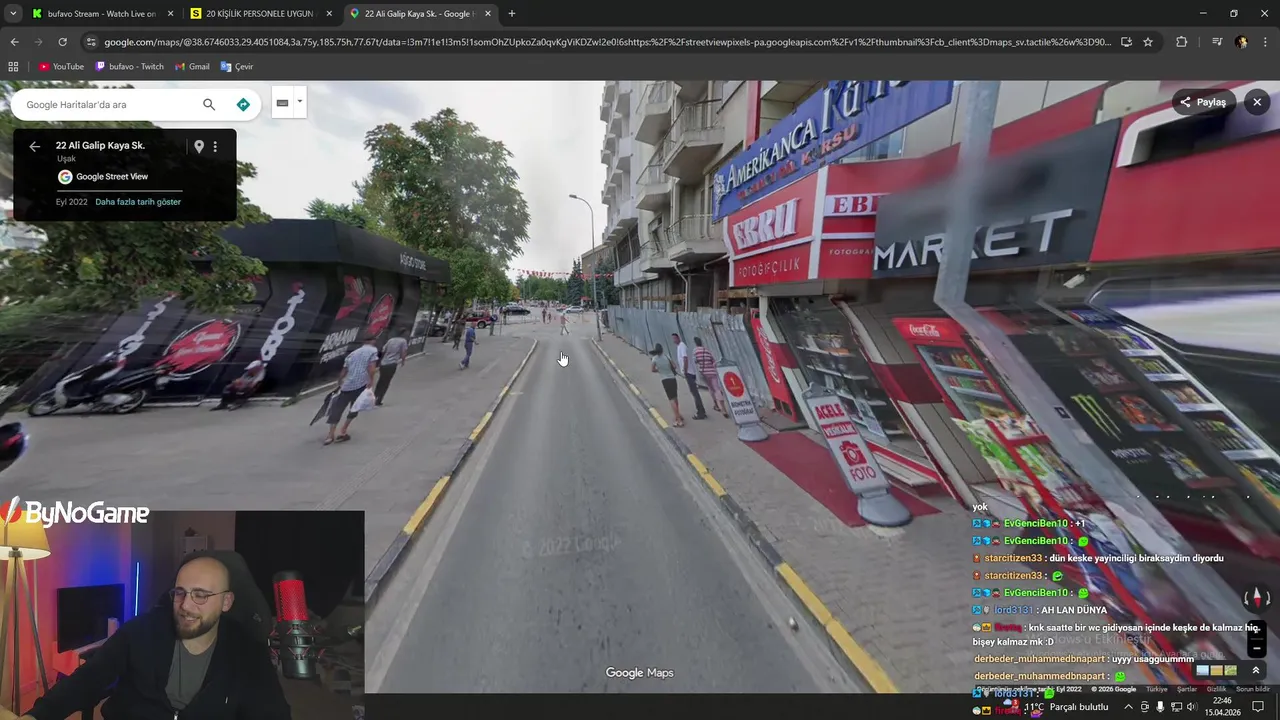Open the tab search dropdown chevron
1280x720 pixels.
[13, 14]
